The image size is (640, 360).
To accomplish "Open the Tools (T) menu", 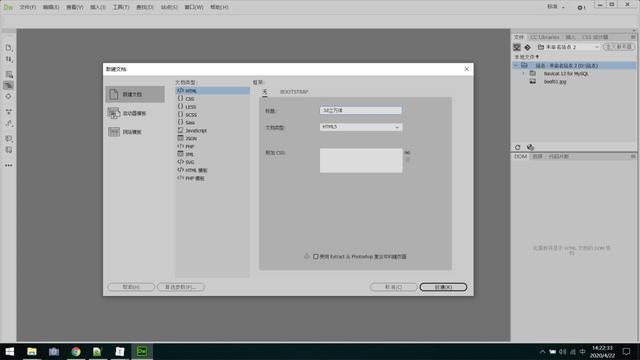I will point(121,7).
